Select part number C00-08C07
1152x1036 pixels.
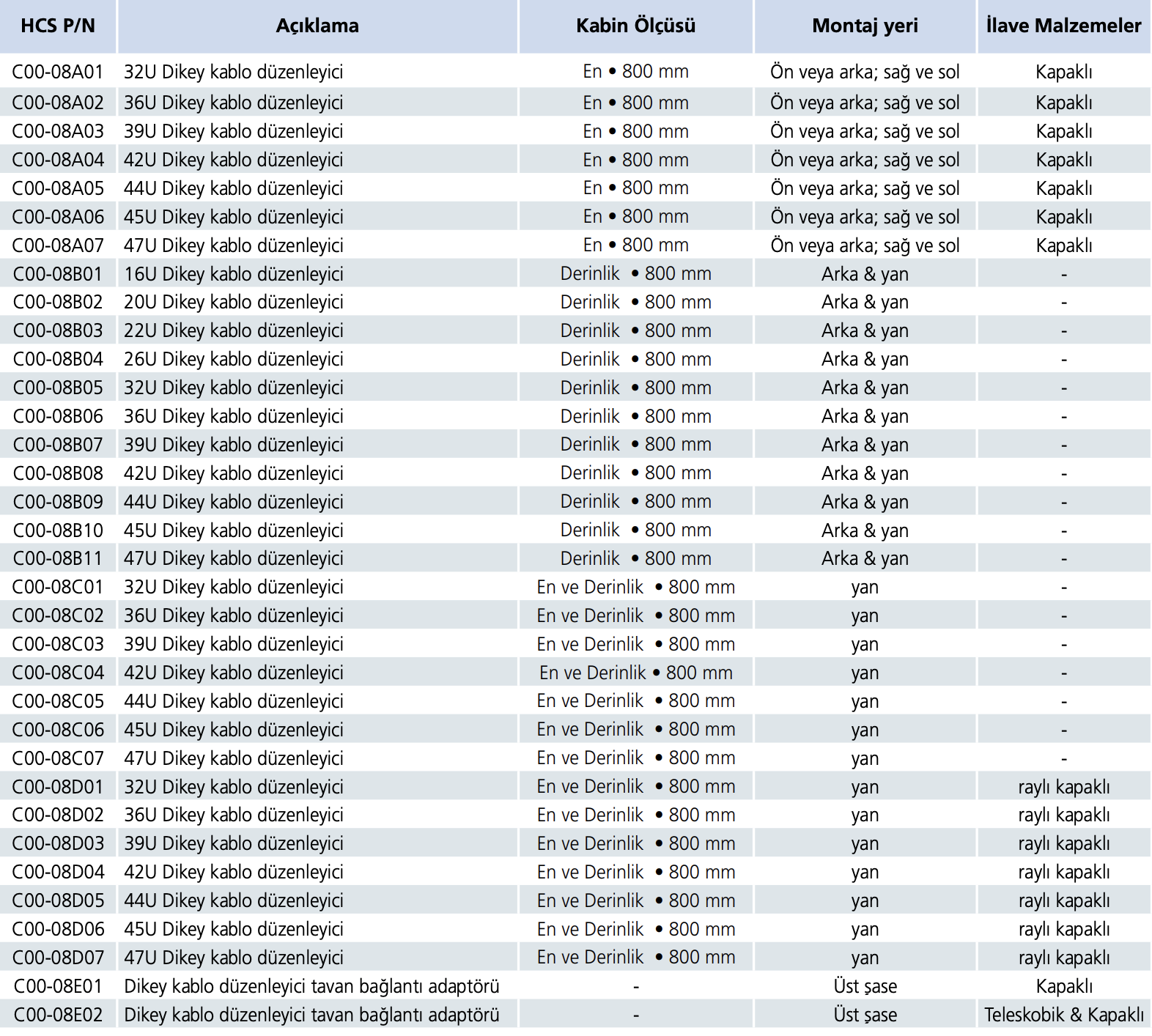click(58, 758)
